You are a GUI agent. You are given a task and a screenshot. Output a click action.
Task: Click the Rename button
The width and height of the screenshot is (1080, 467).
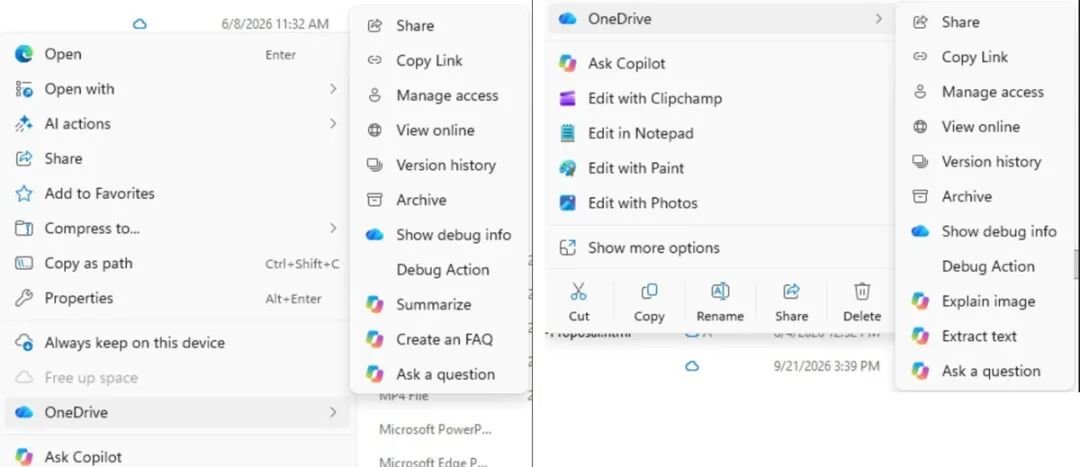(720, 302)
